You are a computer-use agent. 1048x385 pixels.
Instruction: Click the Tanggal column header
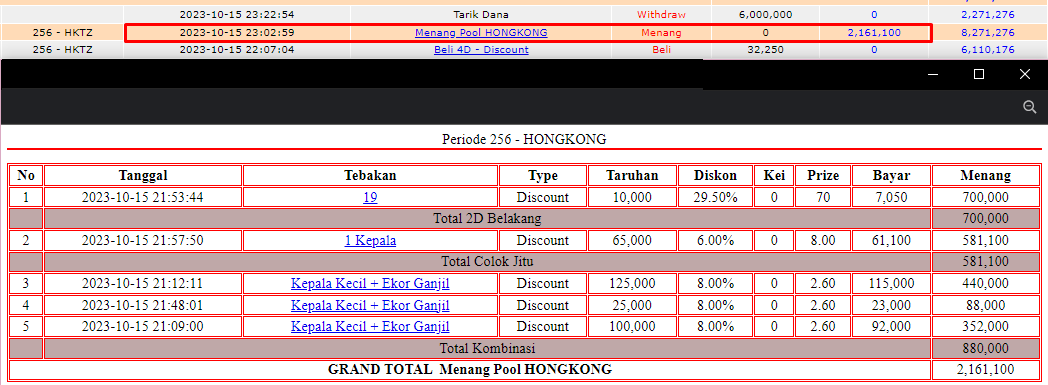coord(143,176)
